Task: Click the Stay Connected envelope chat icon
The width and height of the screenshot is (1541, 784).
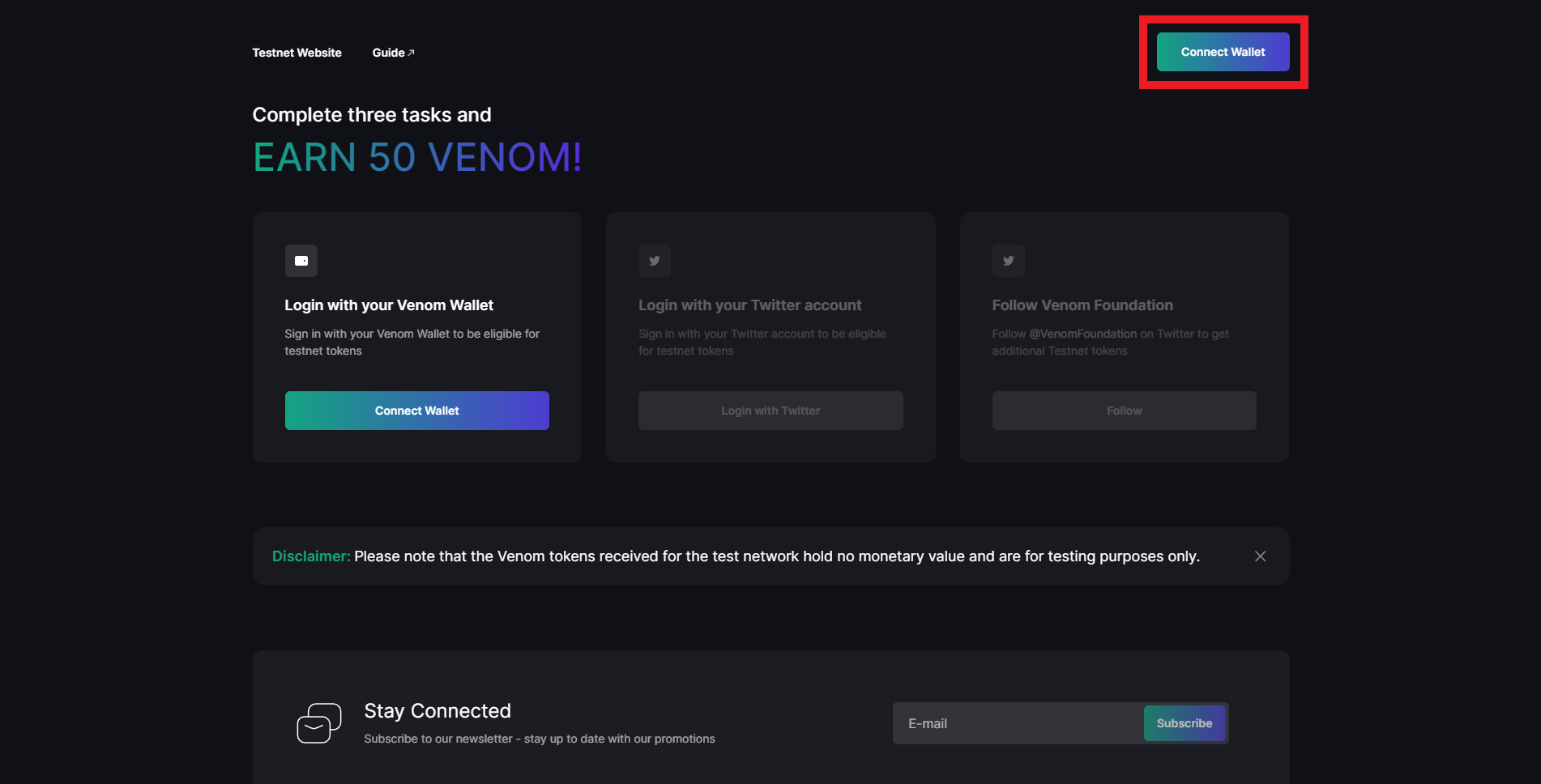Action: coord(319,722)
